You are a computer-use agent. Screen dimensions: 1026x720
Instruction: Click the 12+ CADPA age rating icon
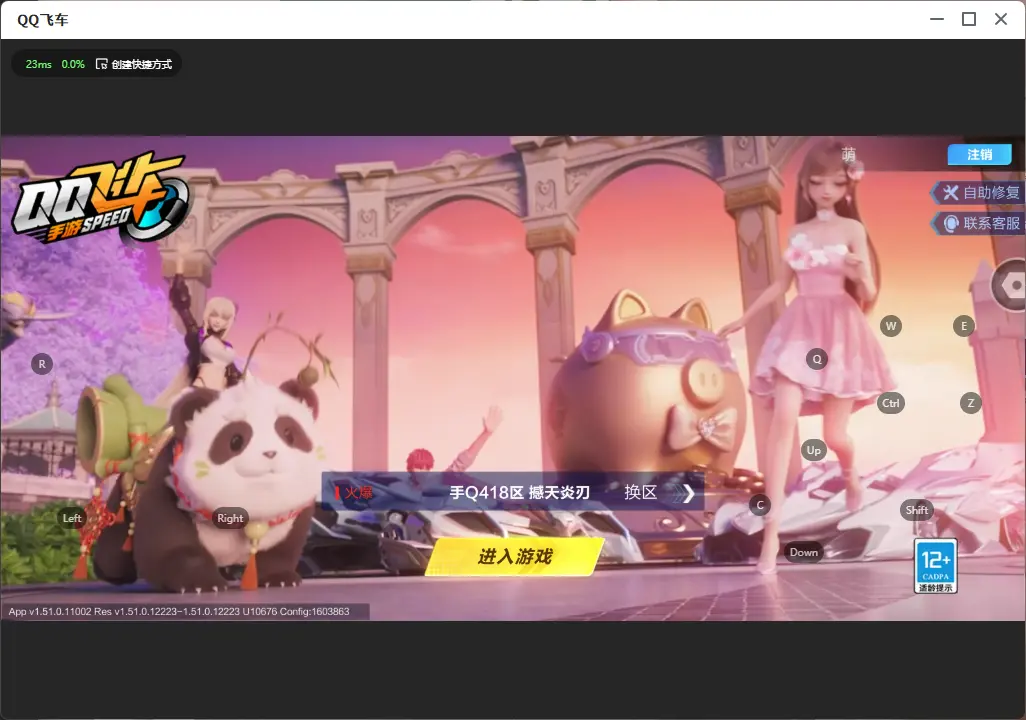[936, 566]
